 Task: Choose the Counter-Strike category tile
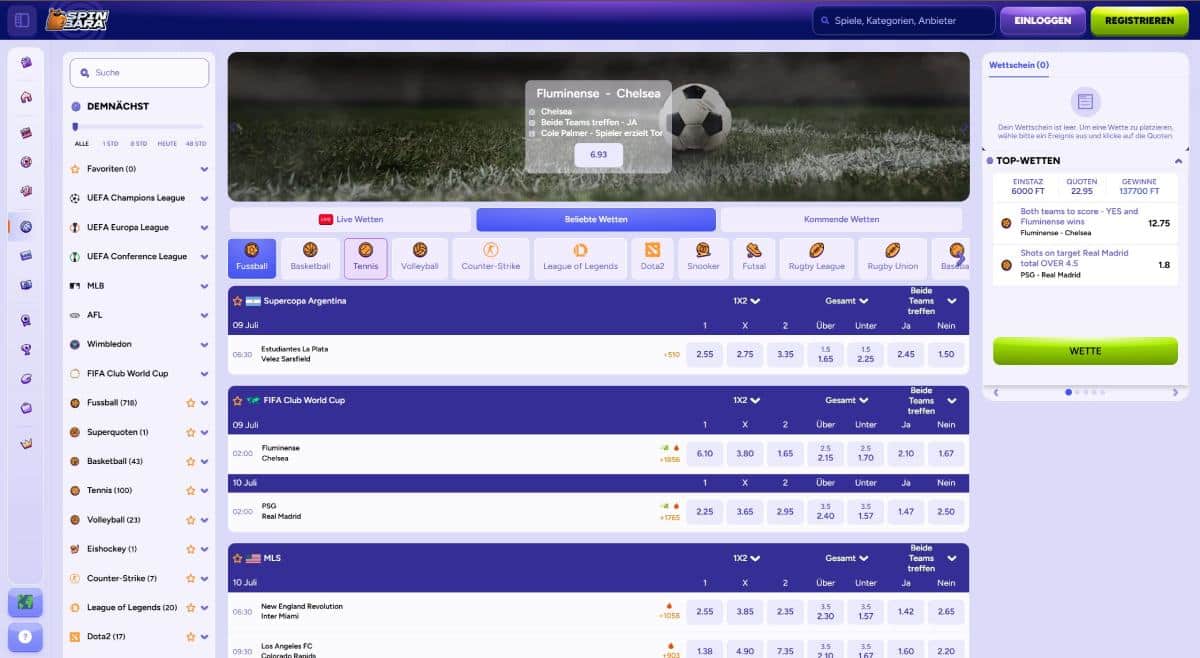pos(490,258)
